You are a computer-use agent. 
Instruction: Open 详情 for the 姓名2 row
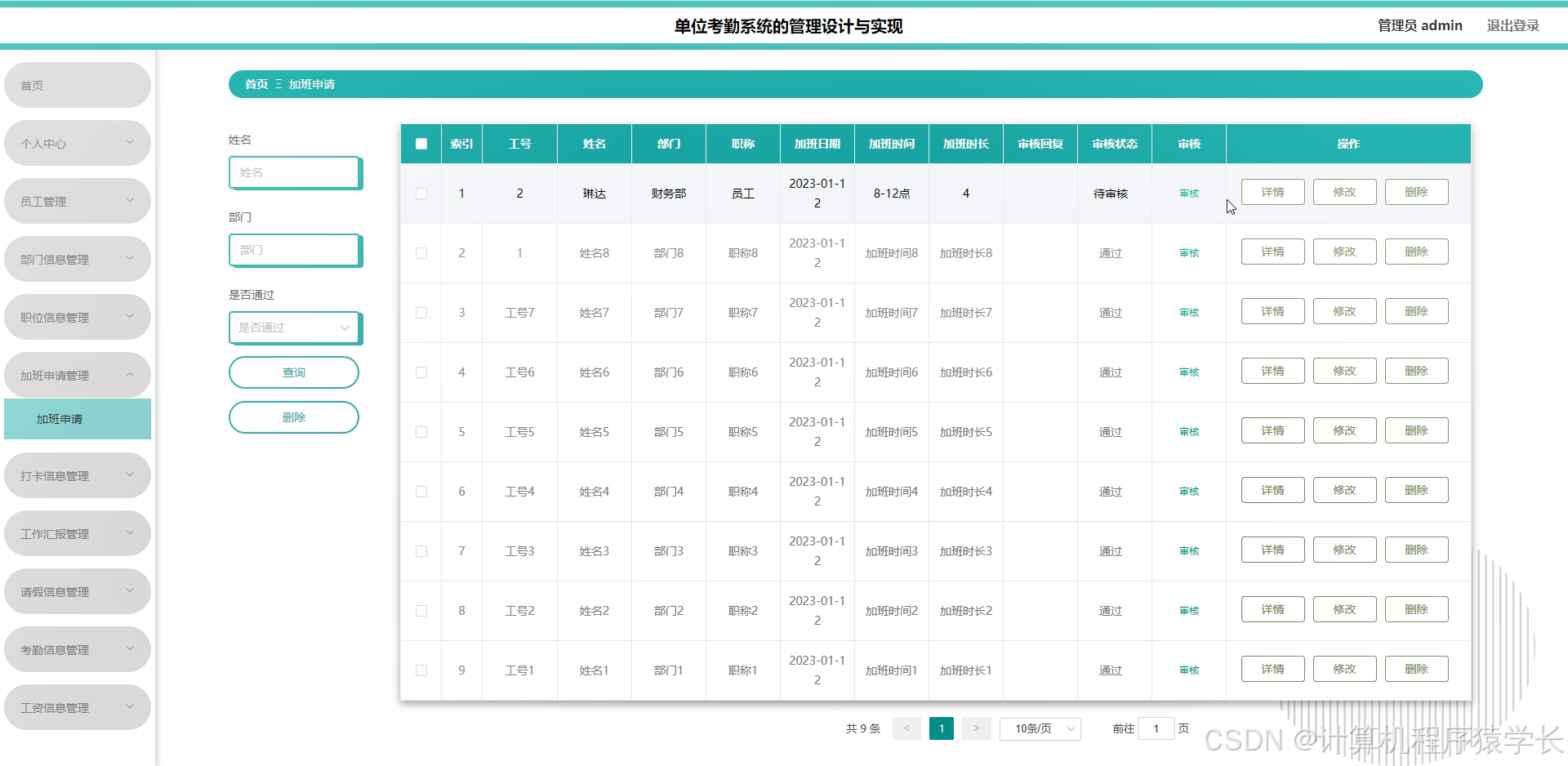[1272, 609]
